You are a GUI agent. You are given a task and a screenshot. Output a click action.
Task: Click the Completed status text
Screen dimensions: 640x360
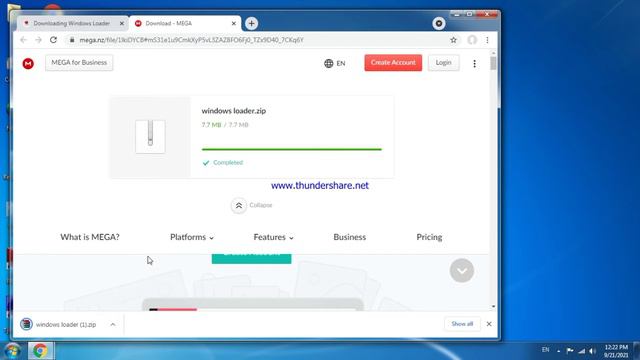point(228,162)
